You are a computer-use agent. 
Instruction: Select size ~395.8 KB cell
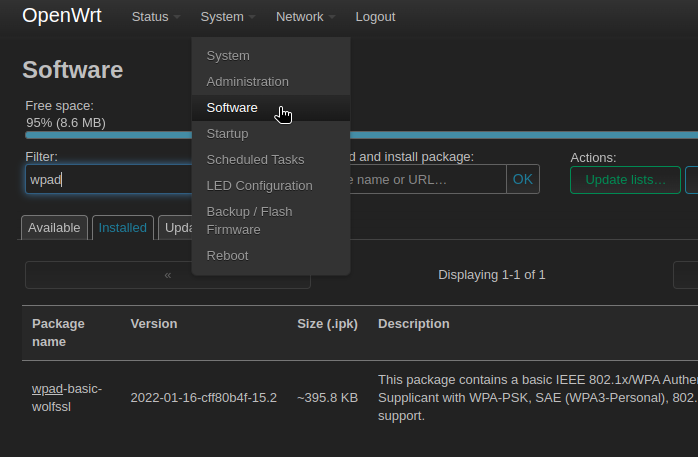point(328,398)
